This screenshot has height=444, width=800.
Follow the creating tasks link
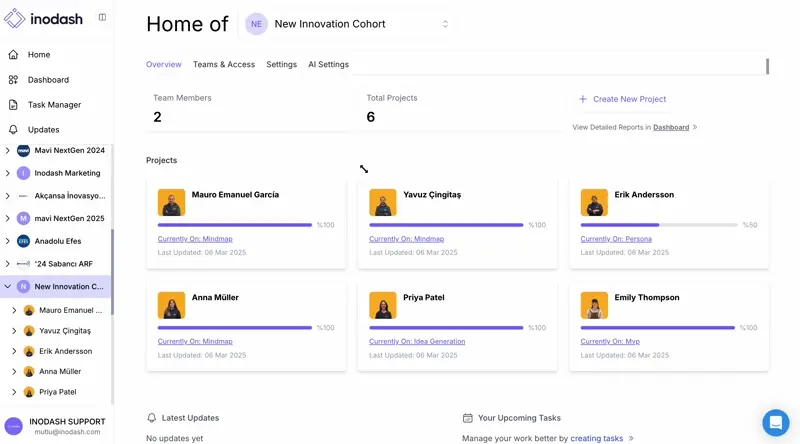pyautogui.click(x=597, y=438)
